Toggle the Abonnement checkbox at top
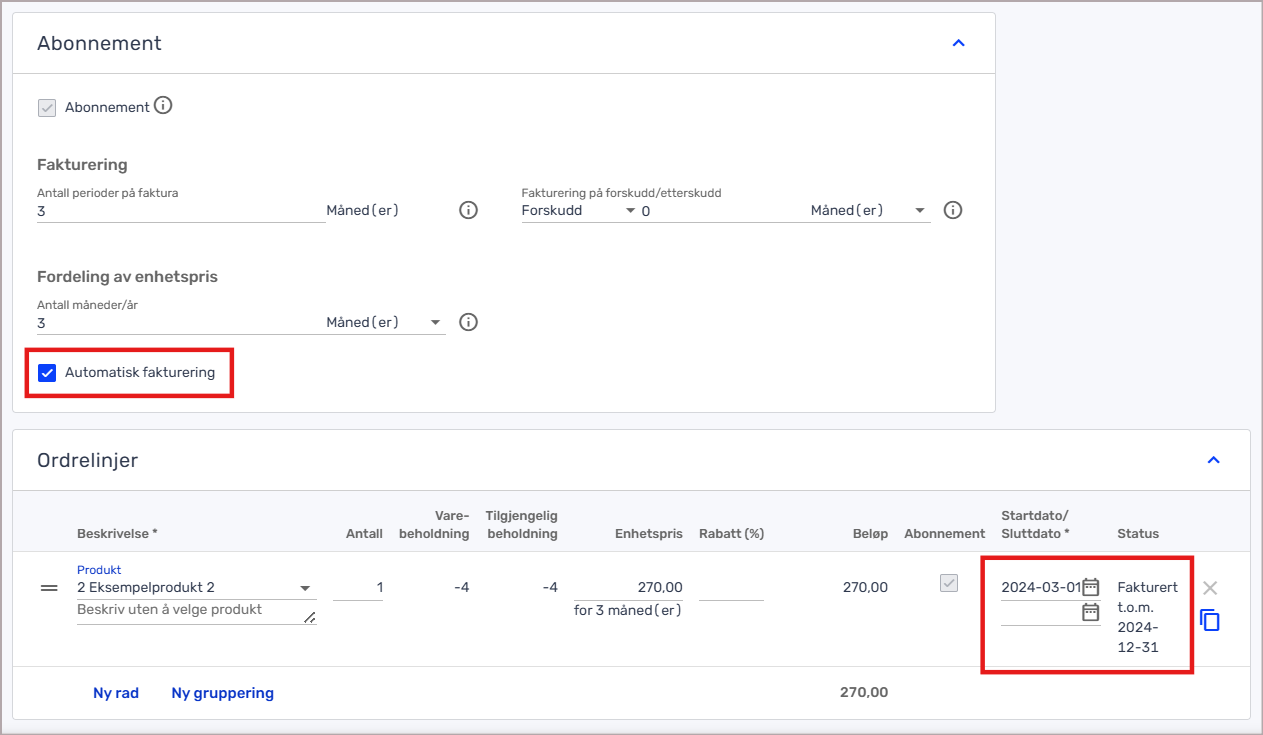The width and height of the screenshot is (1263, 735). [x=47, y=107]
